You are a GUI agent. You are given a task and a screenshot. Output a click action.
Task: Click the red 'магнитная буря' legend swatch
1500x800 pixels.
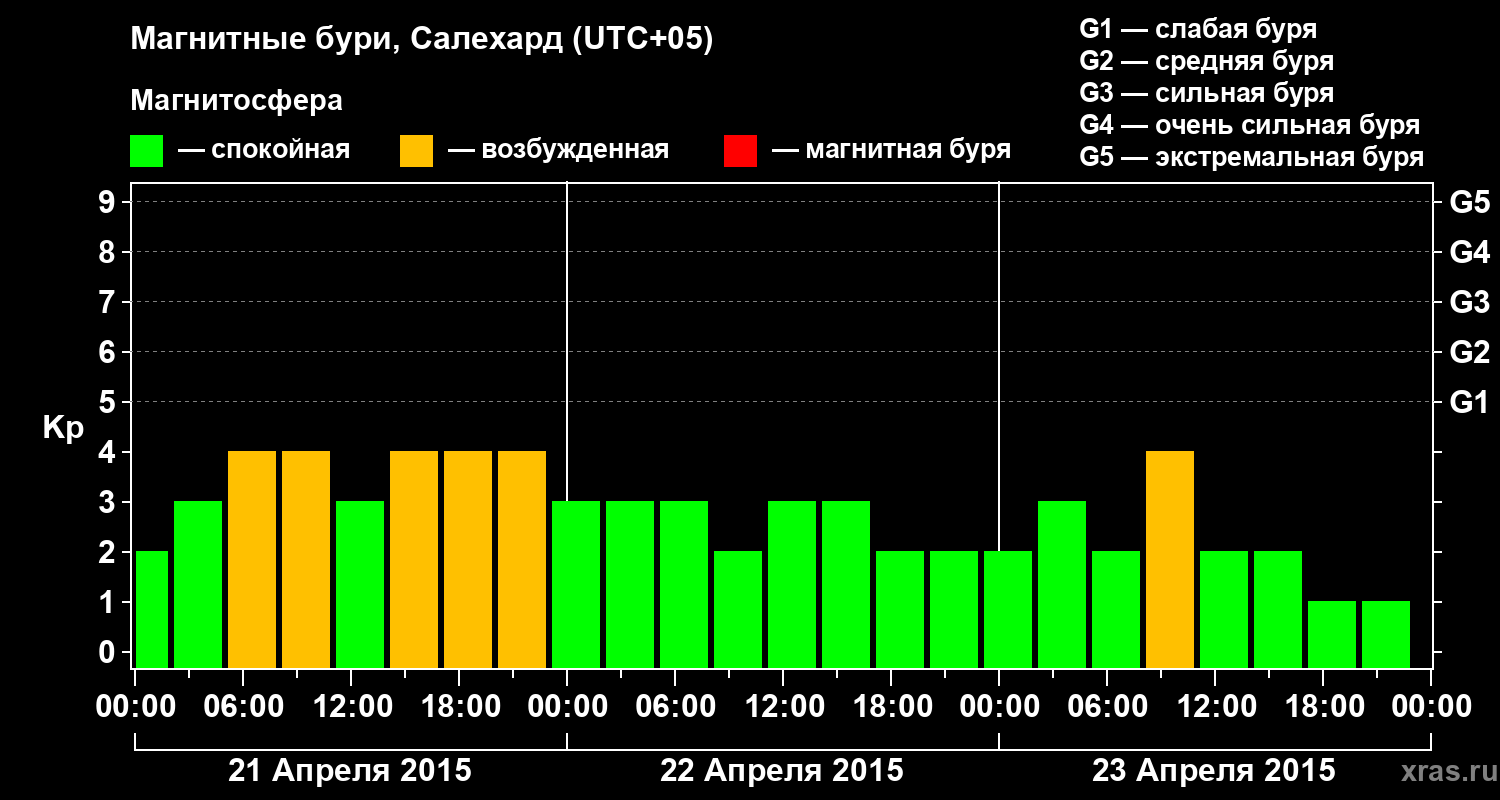pyautogui.click(x=740, y=151)
